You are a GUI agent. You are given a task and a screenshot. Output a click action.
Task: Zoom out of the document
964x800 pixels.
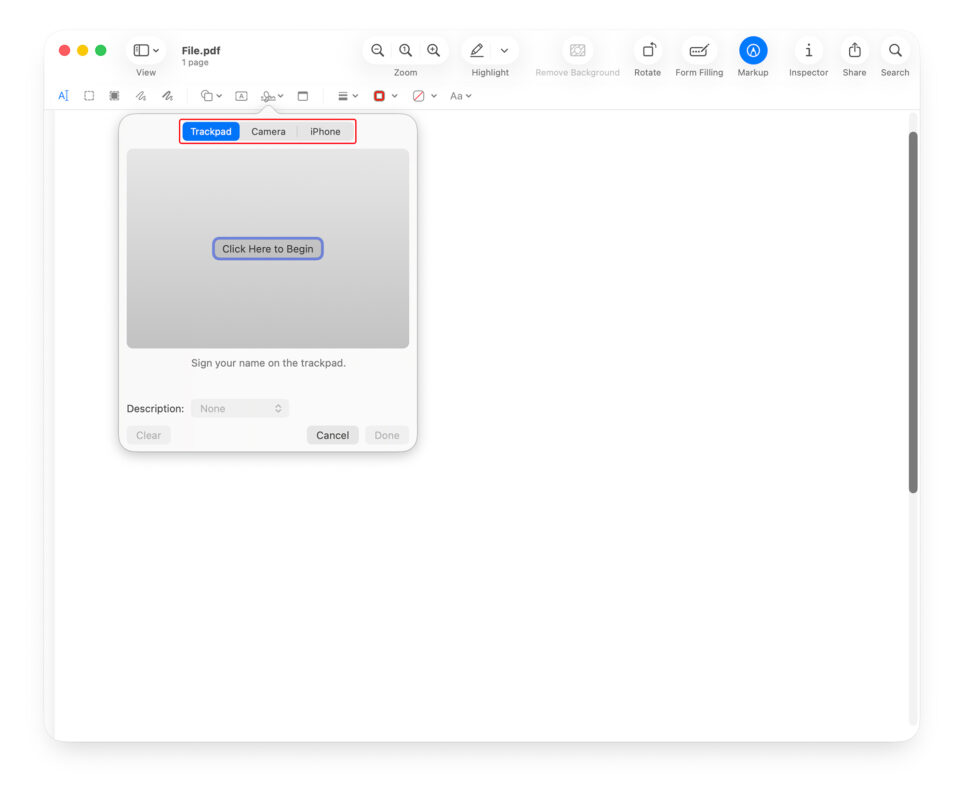pyautogui.click(x=377, y=50)
